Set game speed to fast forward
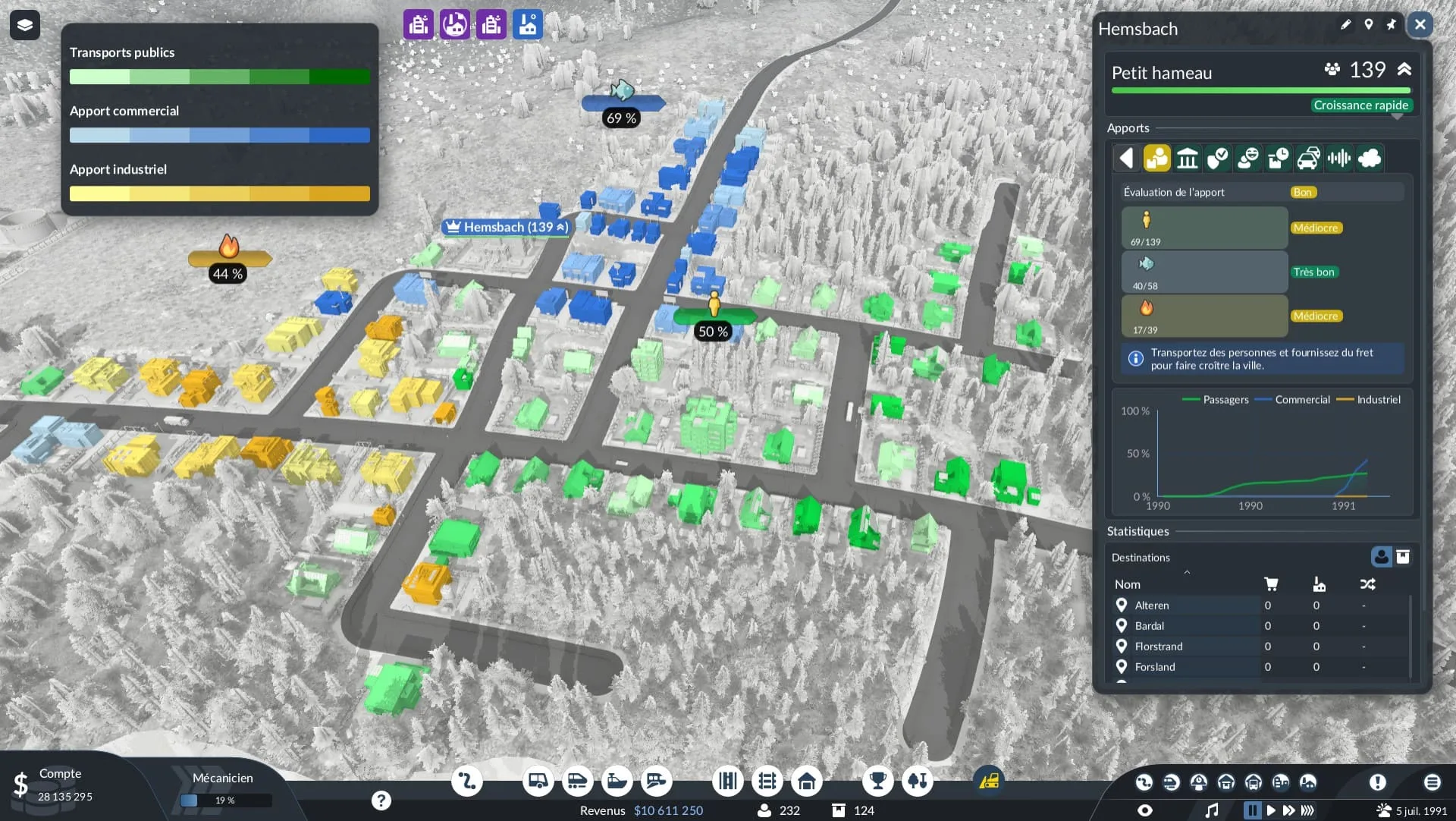Viewport: 1456px width, 821px height. point(1288,810)
